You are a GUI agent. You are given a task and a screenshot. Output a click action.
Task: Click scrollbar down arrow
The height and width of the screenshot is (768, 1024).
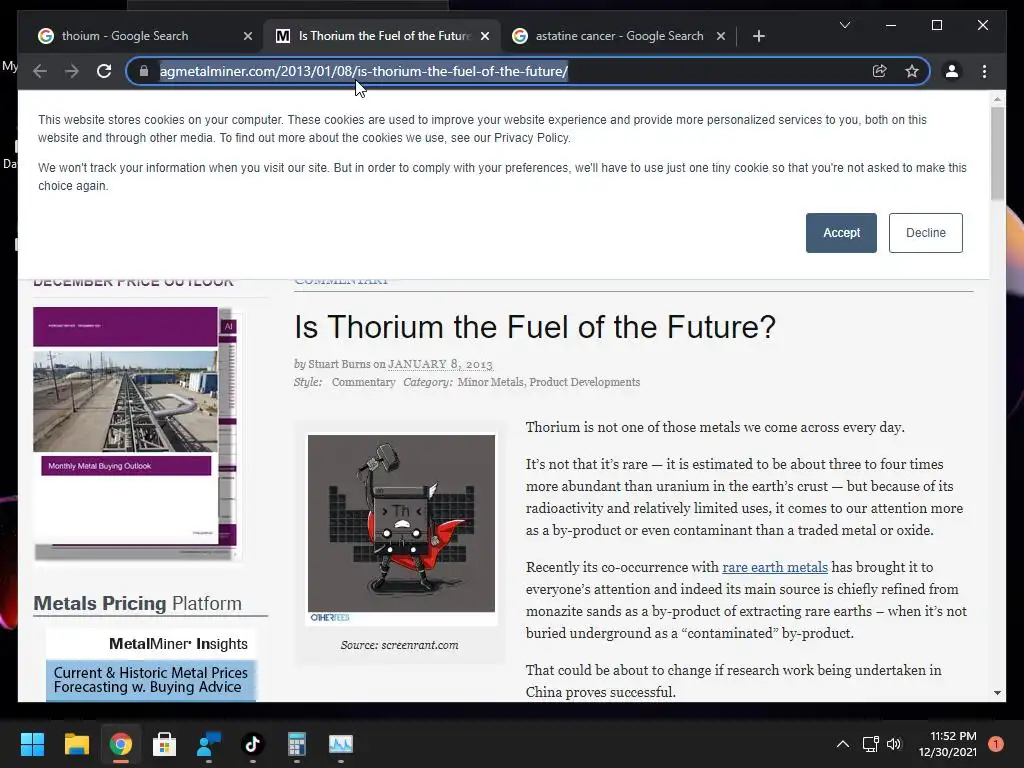[997, 693]
